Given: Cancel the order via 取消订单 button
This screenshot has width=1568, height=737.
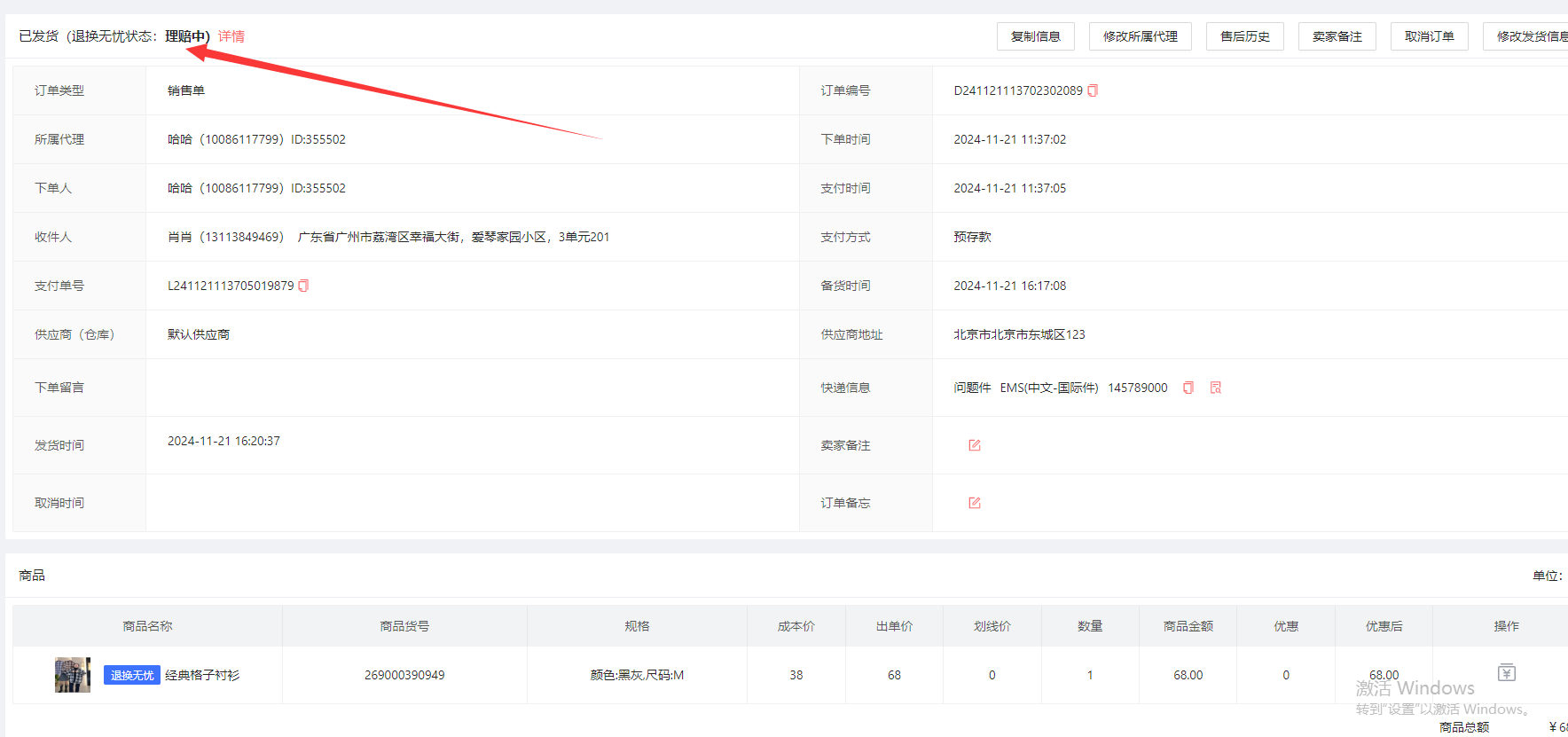Looking at the screenshot, I should coord(1429,36).
